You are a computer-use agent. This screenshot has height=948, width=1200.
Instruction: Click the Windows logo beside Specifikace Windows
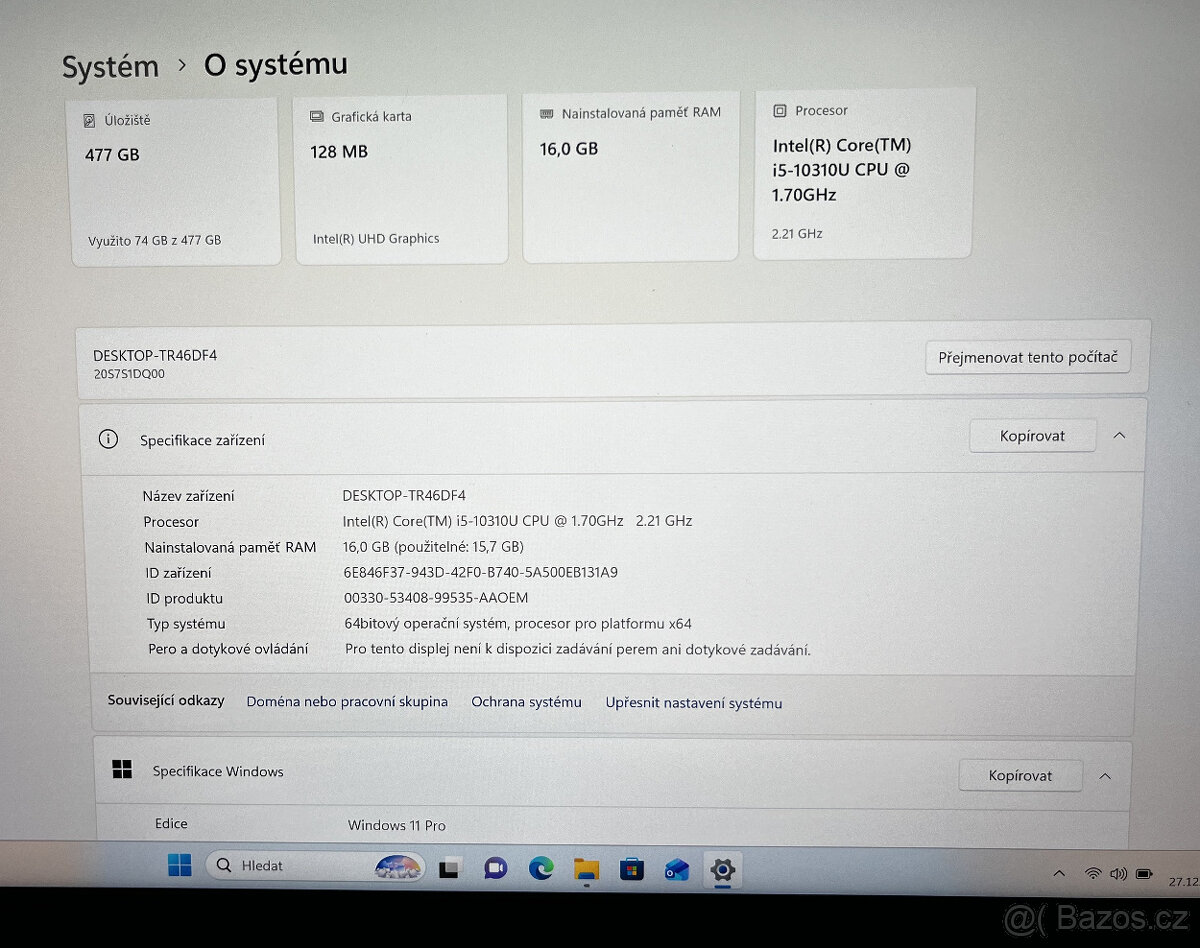[x=123, y=769]
